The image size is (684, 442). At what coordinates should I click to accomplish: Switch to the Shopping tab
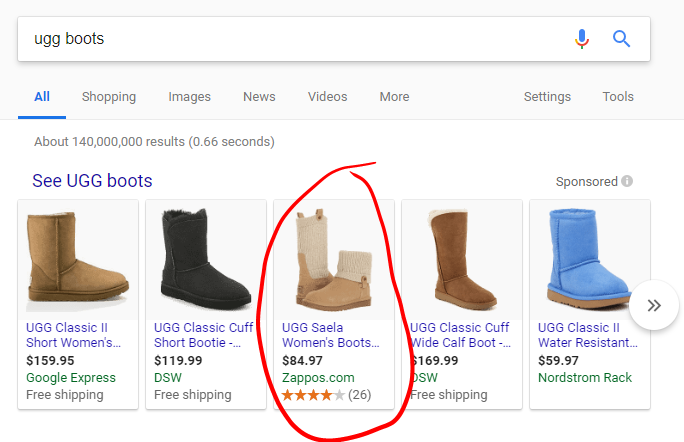pos(108,97)
